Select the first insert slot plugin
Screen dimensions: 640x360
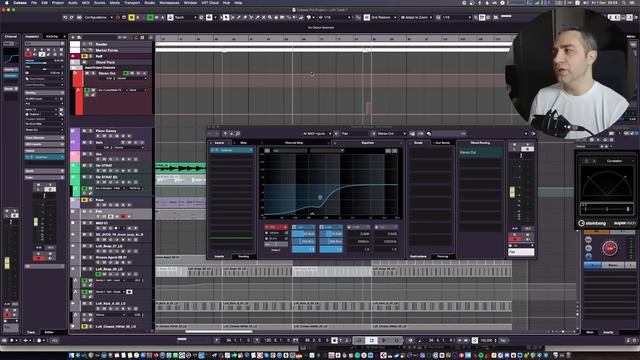[231, 150]
